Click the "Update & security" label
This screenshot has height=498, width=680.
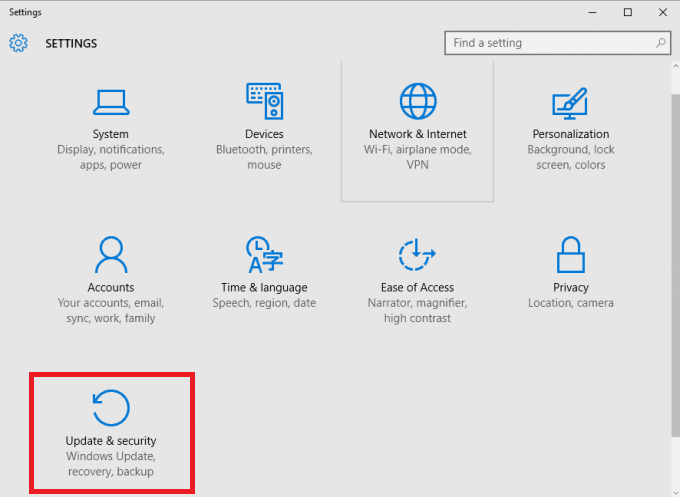111,441
